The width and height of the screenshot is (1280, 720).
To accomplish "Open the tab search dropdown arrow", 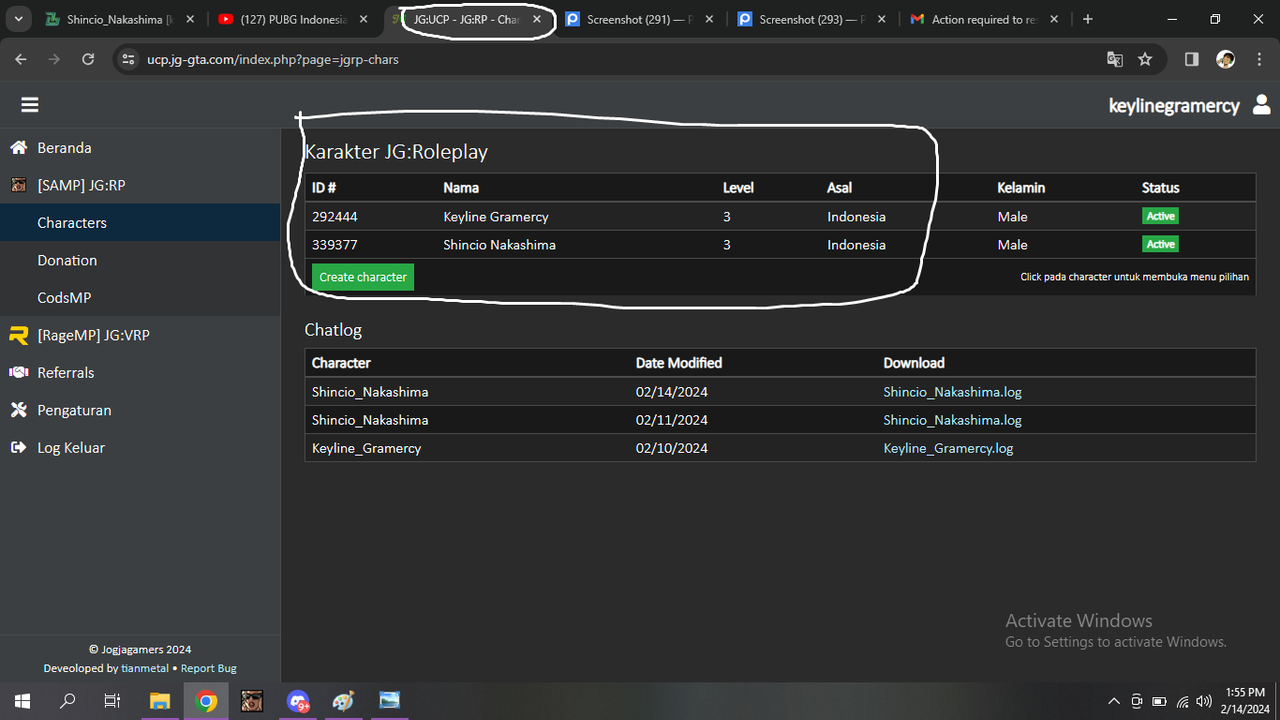I will pos(18,19).
